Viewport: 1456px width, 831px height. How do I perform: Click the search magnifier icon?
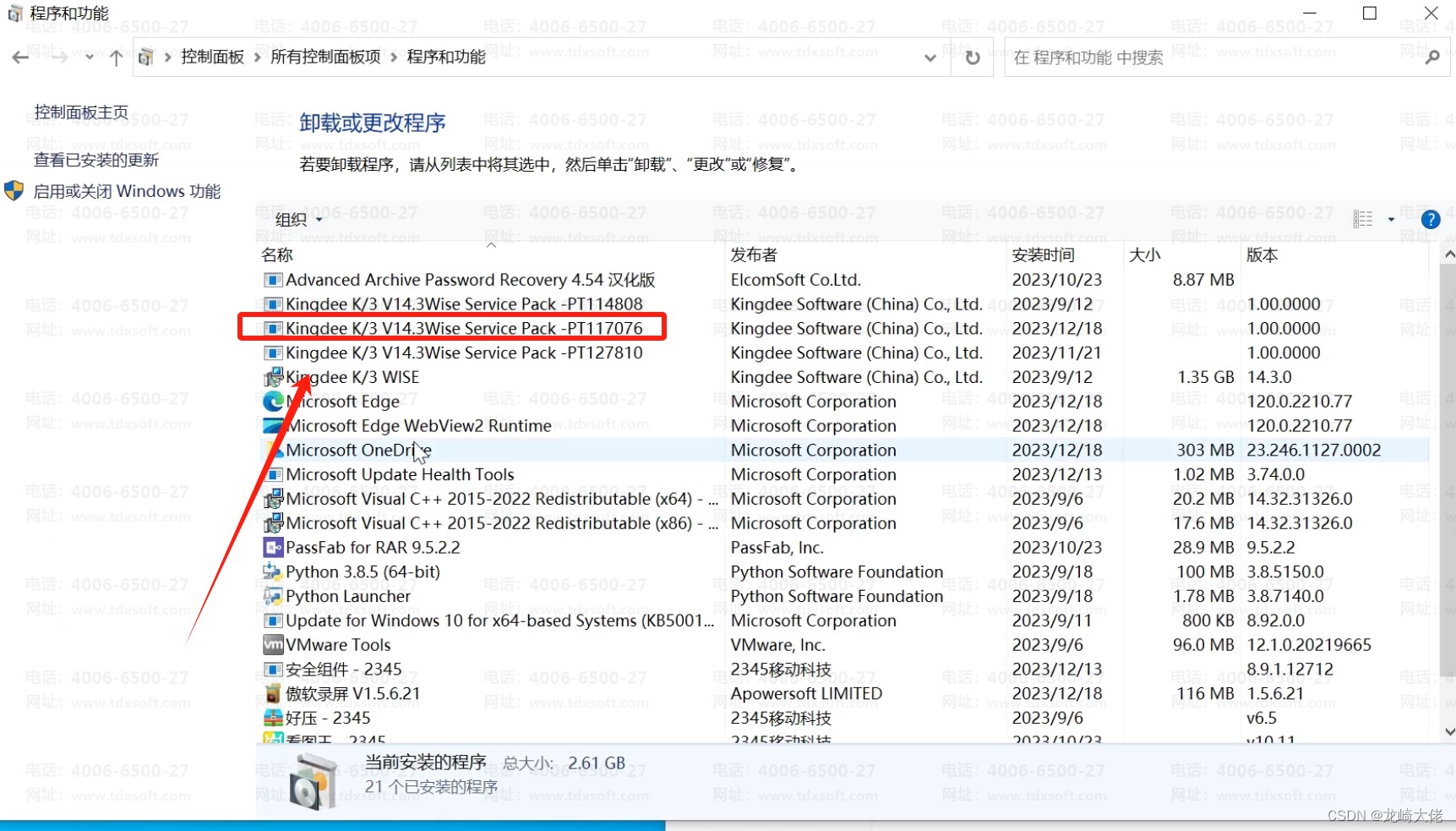pyautogui.click(x=1431, y=57)
